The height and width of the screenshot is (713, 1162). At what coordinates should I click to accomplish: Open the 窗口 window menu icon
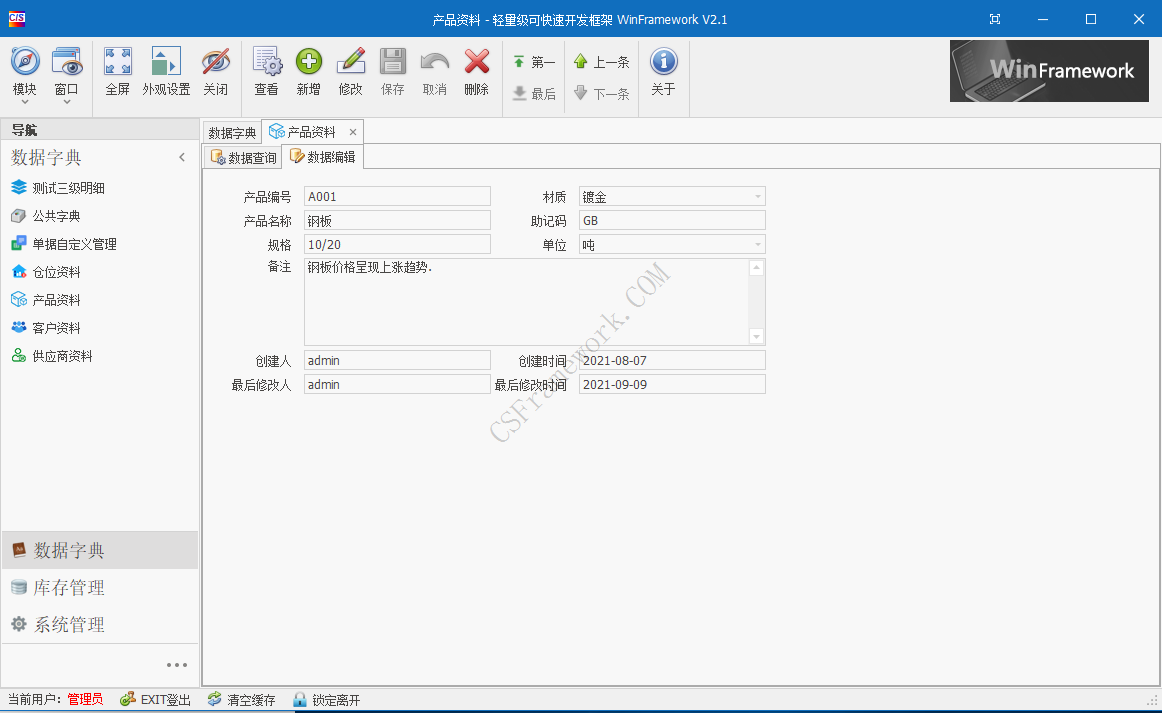[66, 62]
